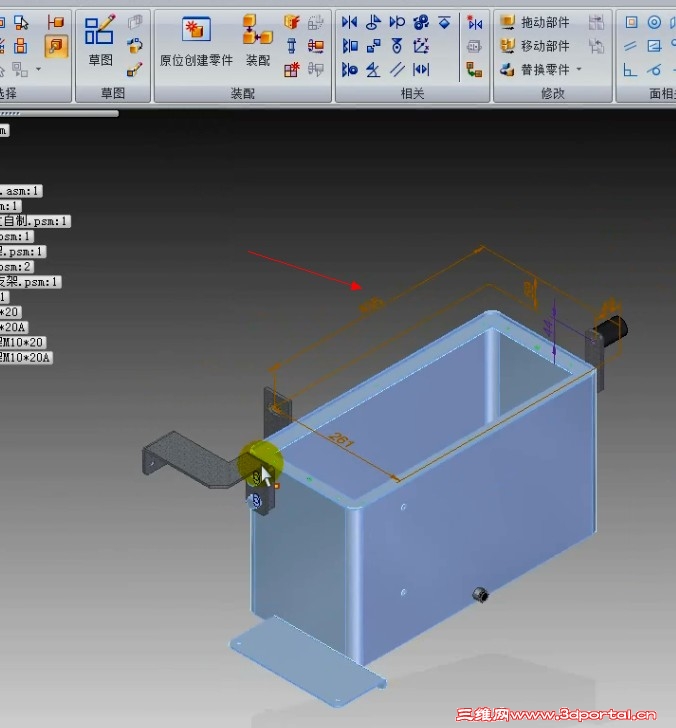Click the green and orange blocks relate icon
The height and width of the screenshot is (728, 676).
474,70
